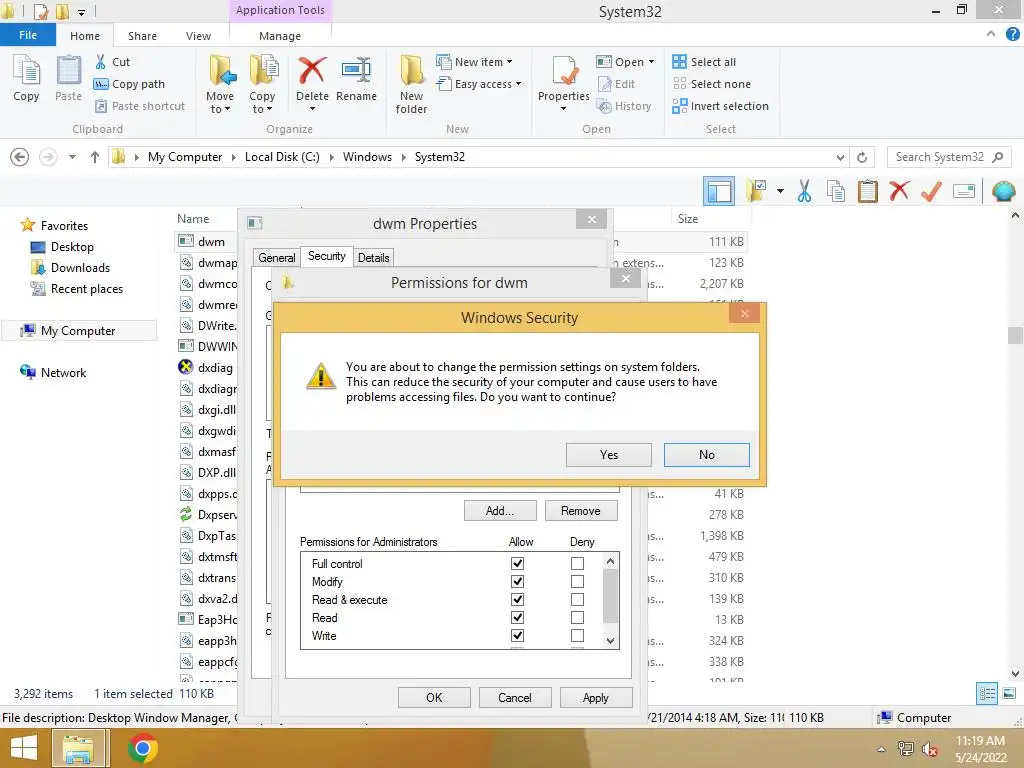Click Select all in the ribbon
1024x768 pixels.
point(704,62)
